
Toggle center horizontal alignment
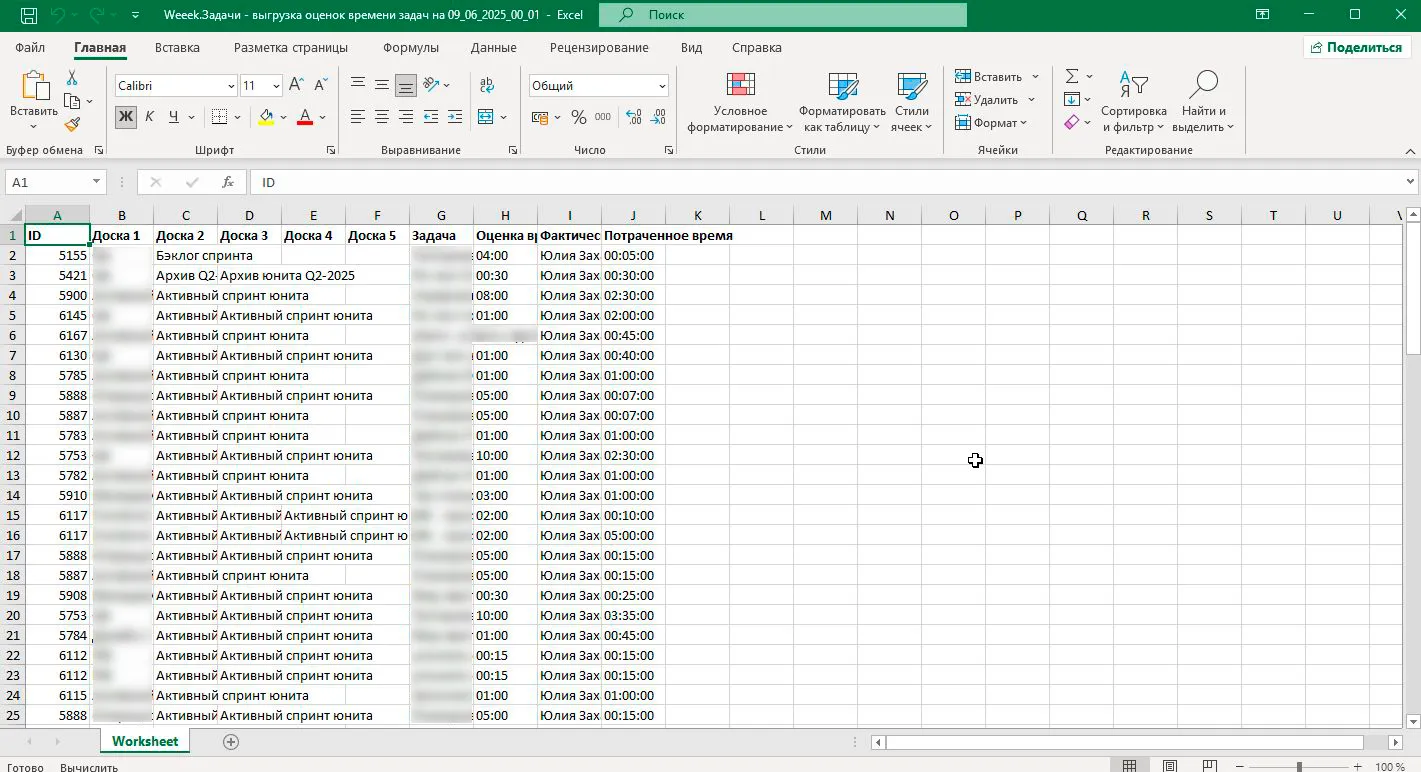[x=382, y=117]
